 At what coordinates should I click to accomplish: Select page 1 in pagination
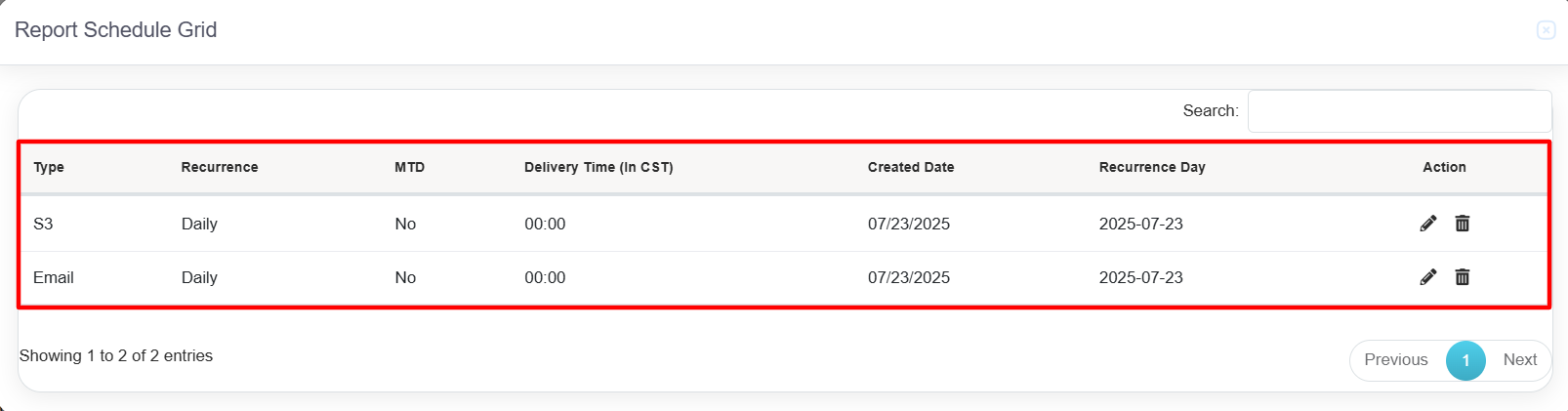pos(1465,360)
